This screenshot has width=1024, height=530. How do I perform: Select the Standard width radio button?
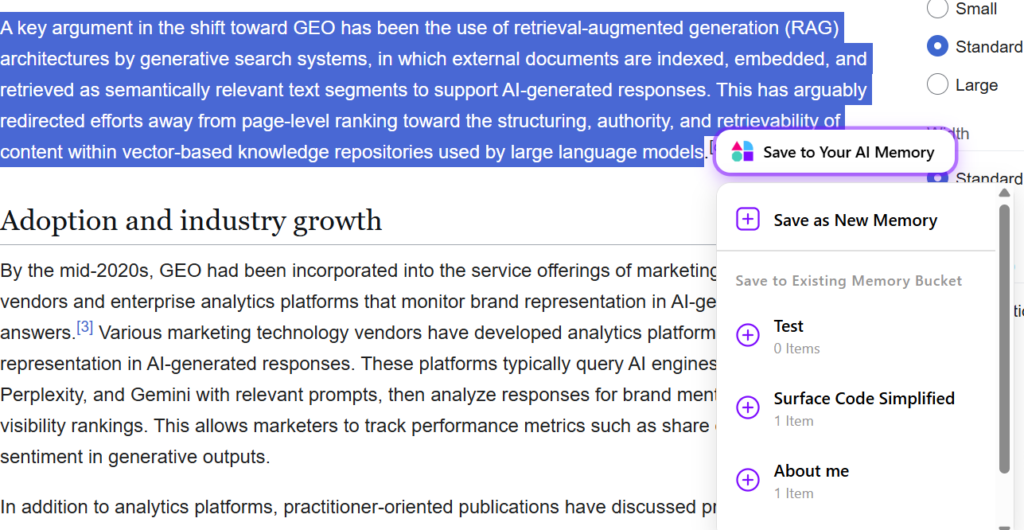(x=937, y=178)
